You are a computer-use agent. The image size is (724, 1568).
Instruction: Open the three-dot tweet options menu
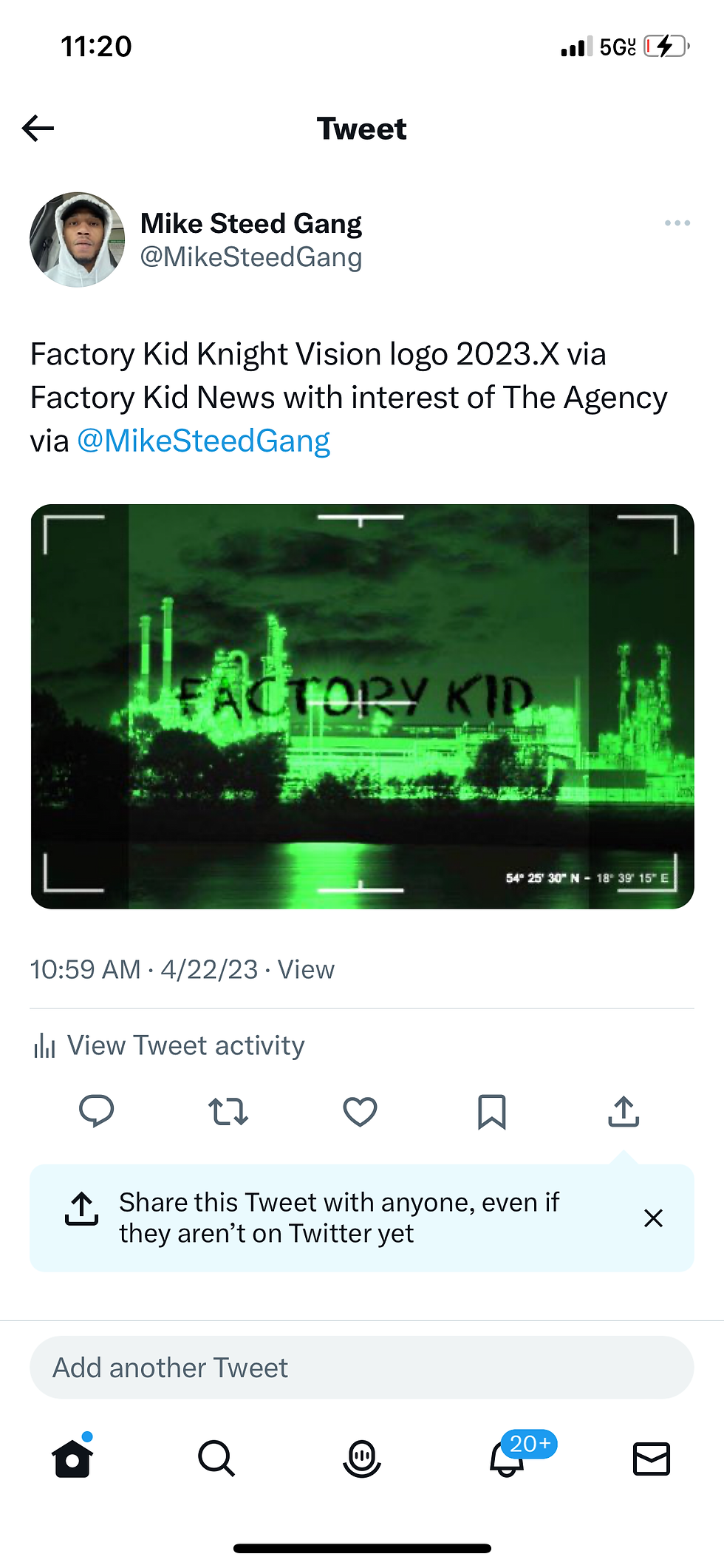point(677,223)
